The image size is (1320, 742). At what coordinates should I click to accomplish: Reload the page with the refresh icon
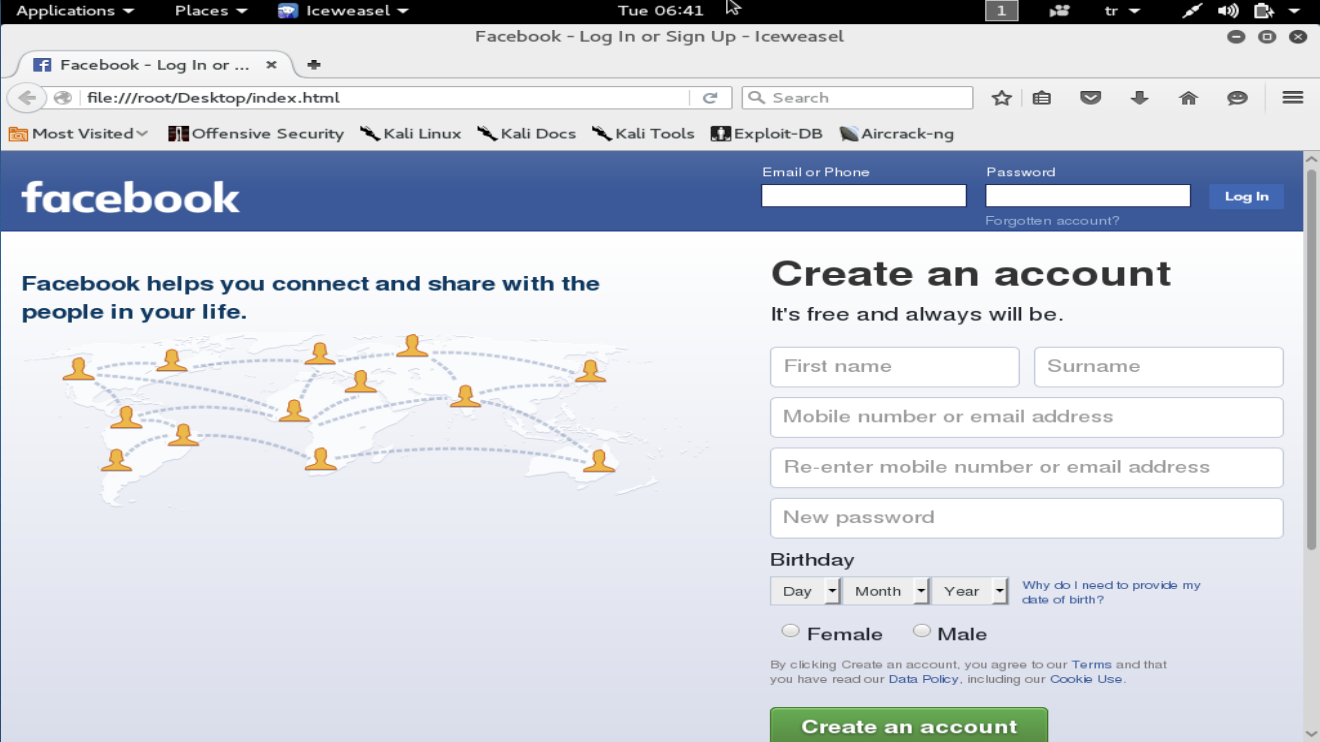coord(710,98)
